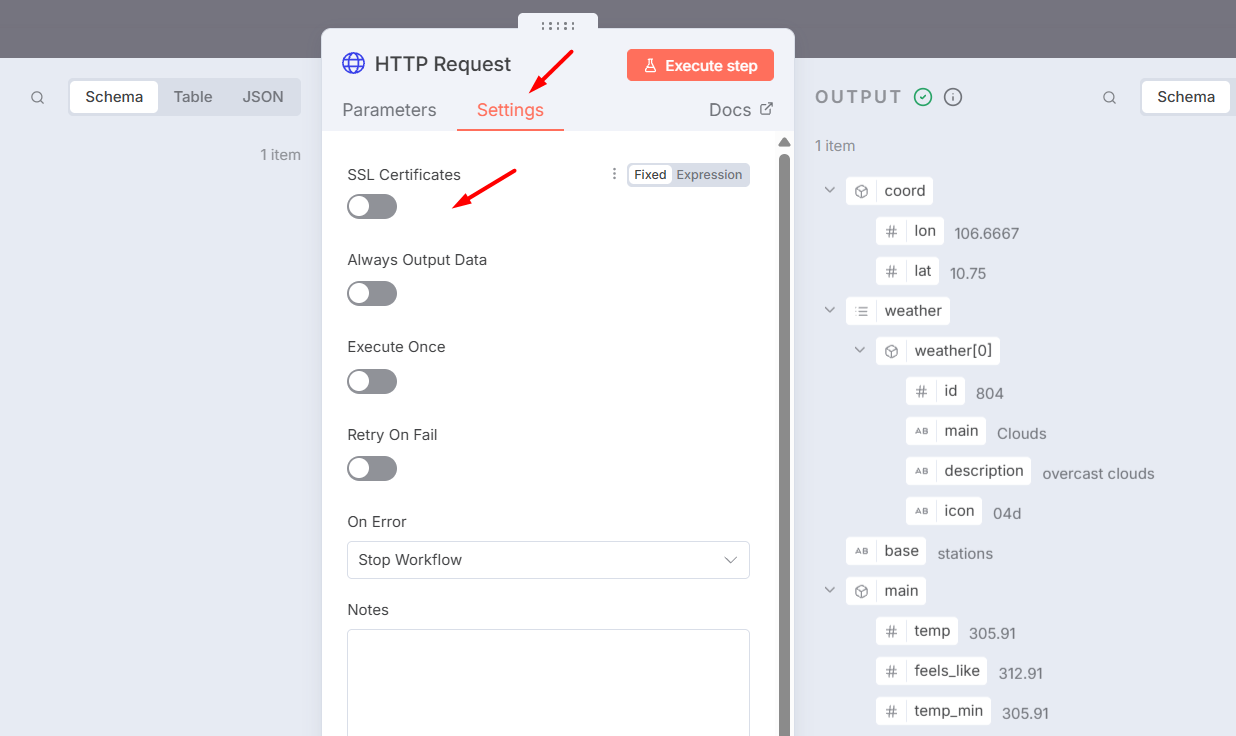Select the input Schema view tab
This screenshot has width=1236, height=736.
click(x=114, y=97)
